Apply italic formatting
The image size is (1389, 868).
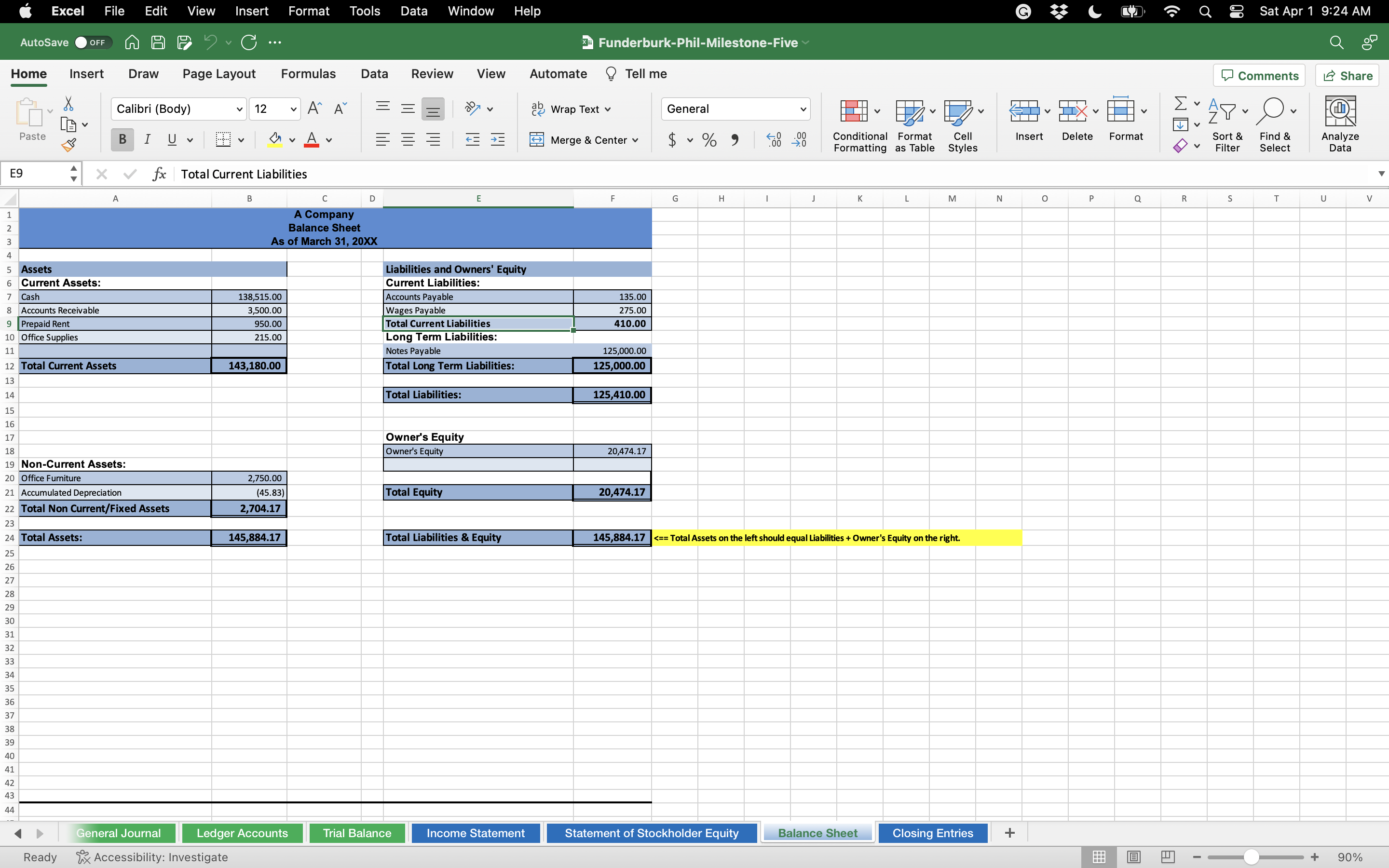147,139
